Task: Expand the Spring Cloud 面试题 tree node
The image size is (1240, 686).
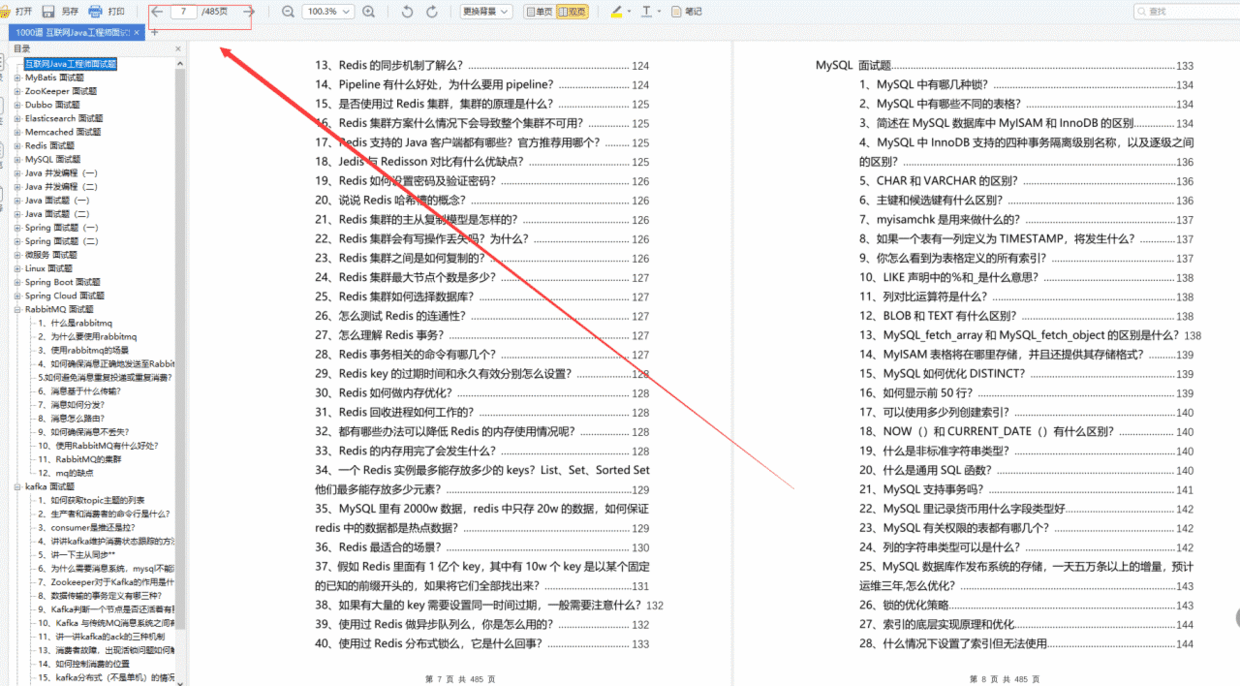Action: click(17, 296)
